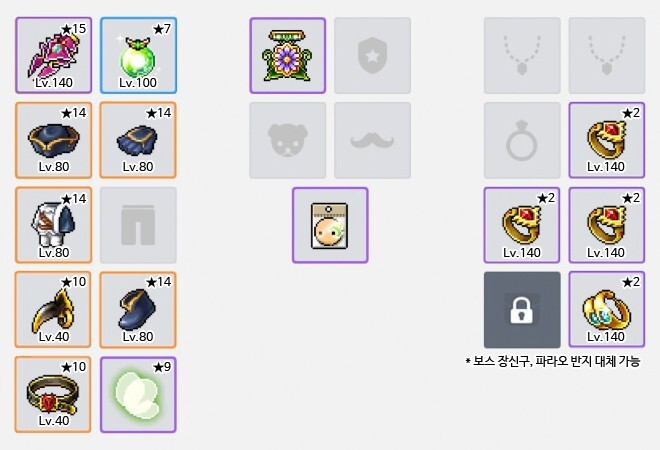Click the empty shield badge slot
The height and width of the screenshot is (450, 660).
point(373,55)
